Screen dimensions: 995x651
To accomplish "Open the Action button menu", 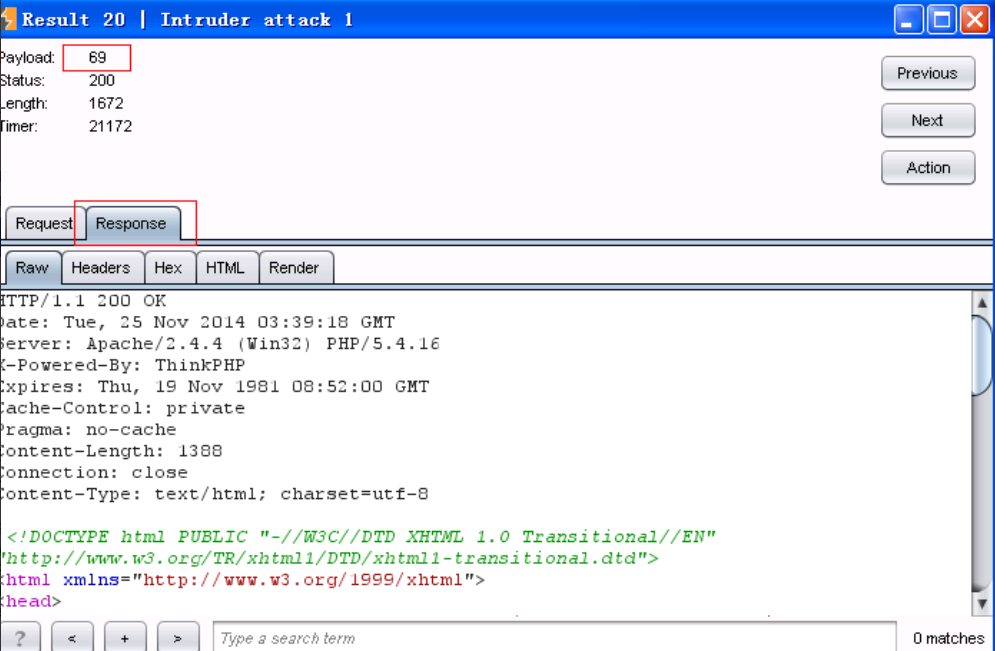I will 928,168.
